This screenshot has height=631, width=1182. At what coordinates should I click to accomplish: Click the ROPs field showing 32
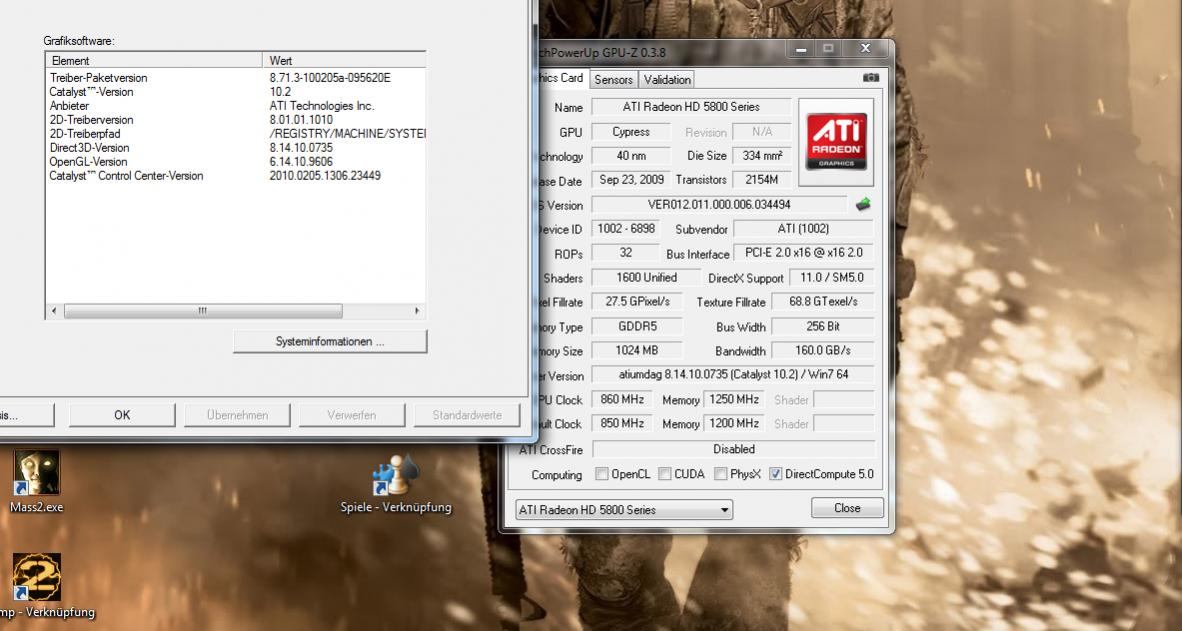pyautogui.click(x=626, y=253)
